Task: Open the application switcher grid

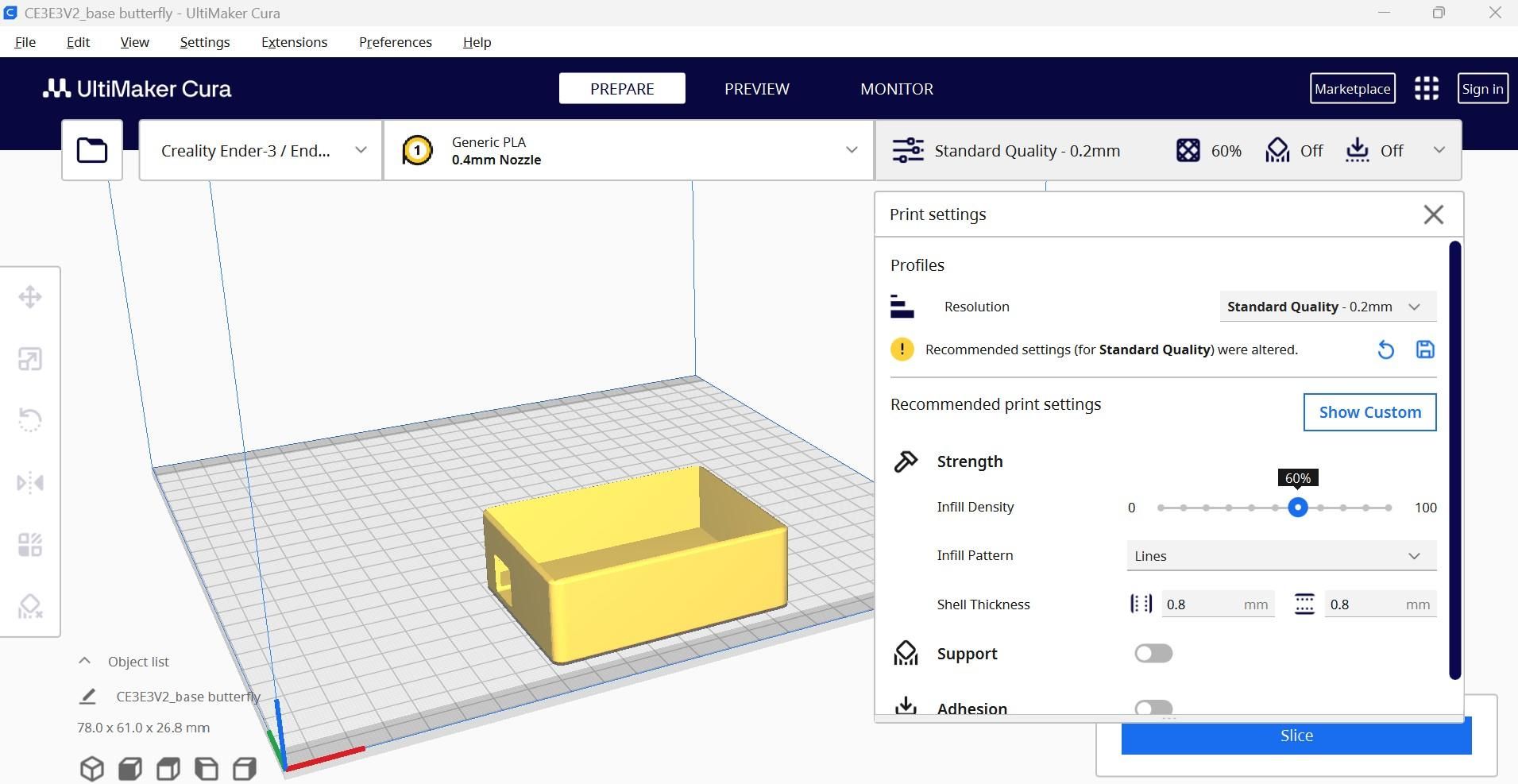Action: coord(1427,88)
